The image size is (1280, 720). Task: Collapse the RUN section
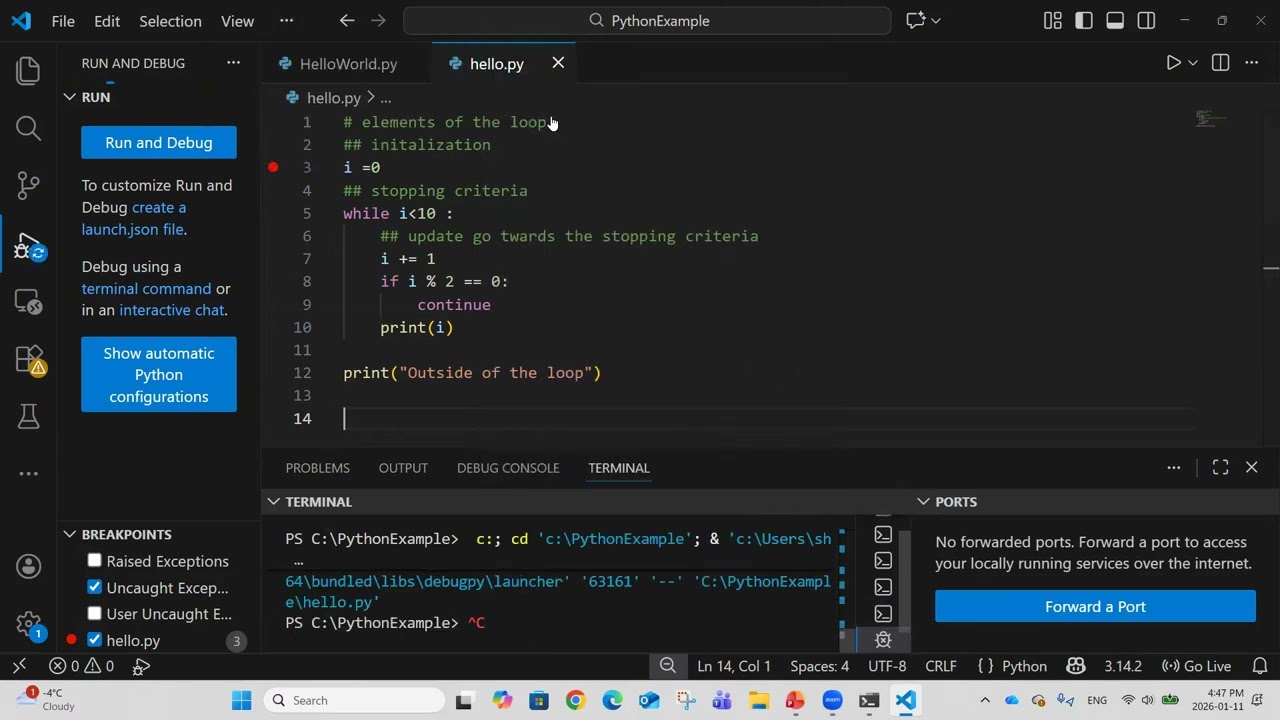click(70, 97)
